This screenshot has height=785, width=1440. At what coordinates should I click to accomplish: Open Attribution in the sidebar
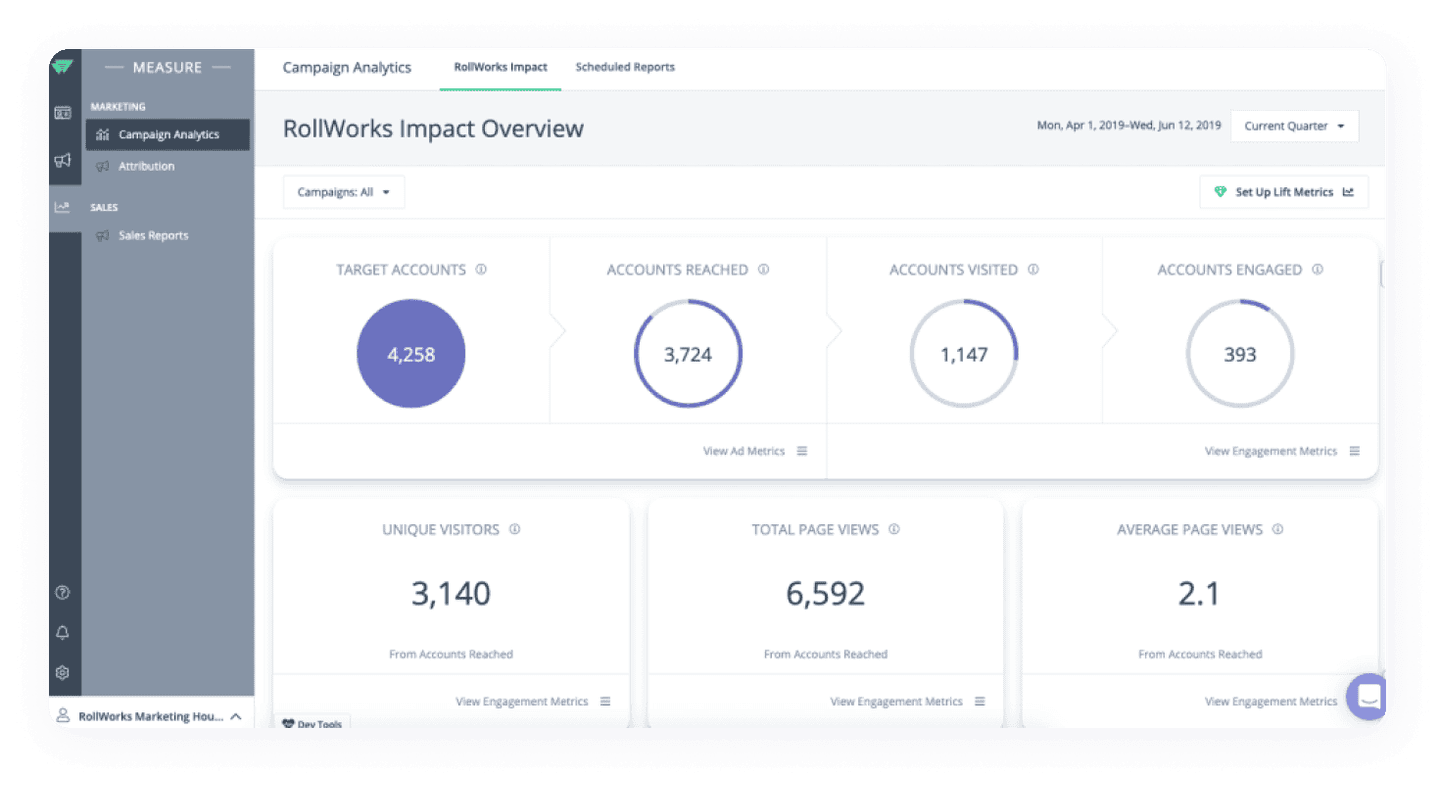pos(146,166)
